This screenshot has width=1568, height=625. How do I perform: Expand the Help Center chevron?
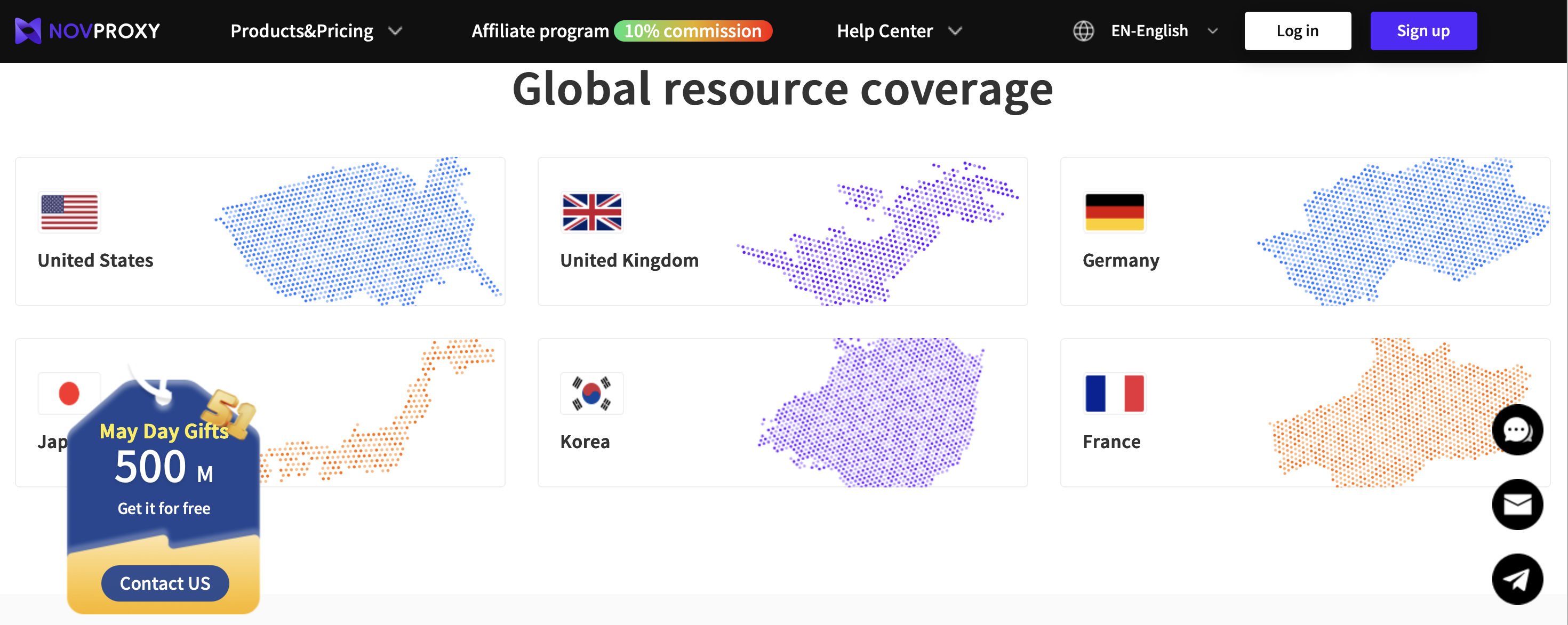point(955,31)
